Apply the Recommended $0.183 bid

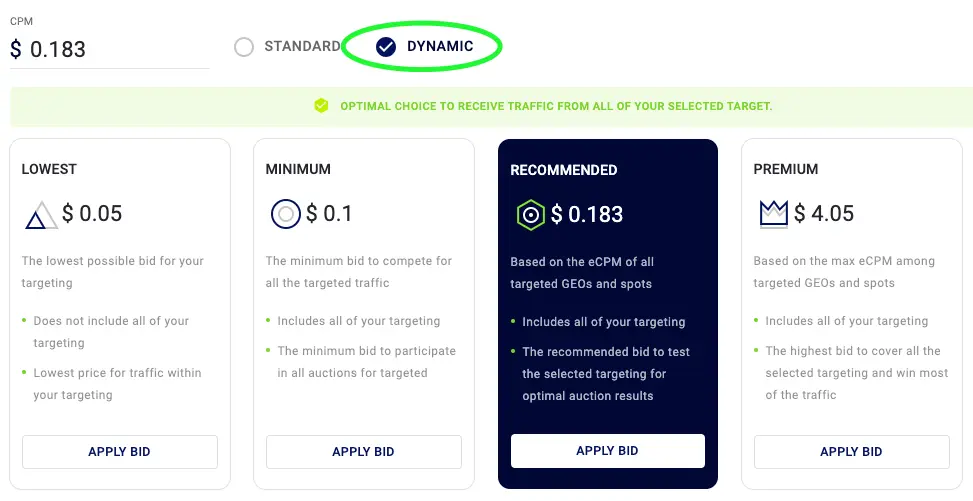tap(608, 451)
